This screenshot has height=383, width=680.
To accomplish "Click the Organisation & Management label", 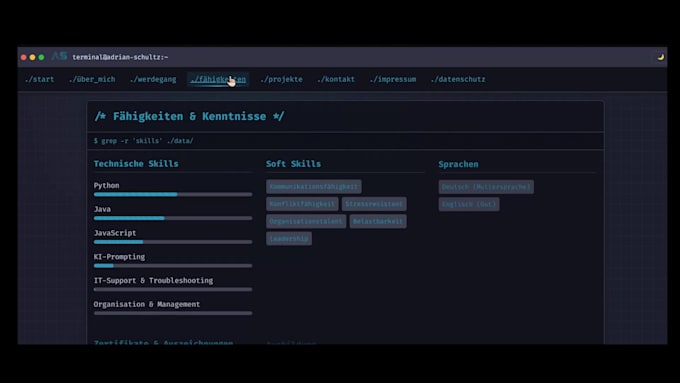I will 147,304.
